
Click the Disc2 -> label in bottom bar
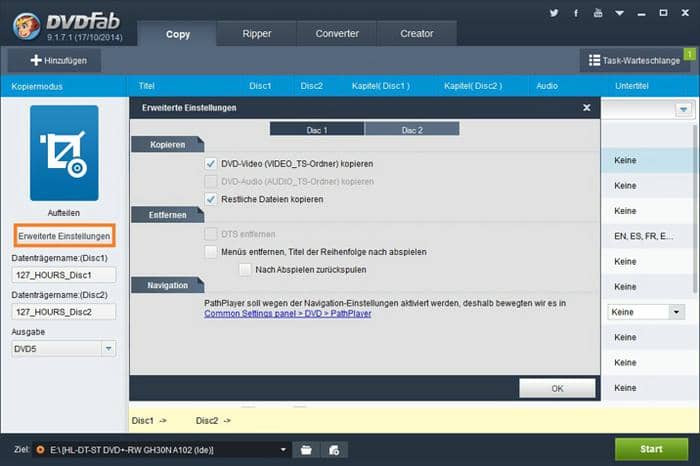[213, 420]
